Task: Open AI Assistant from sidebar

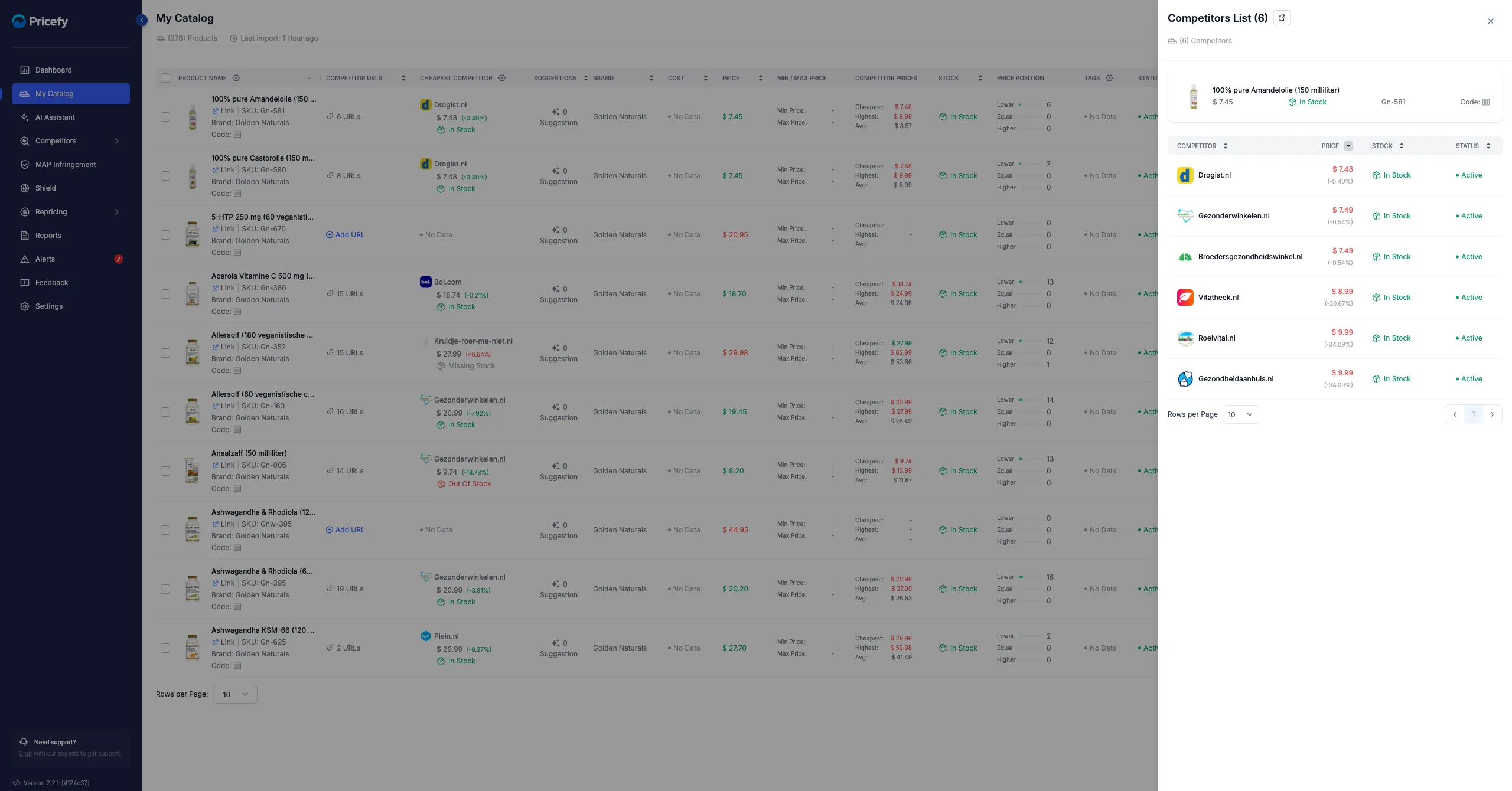Action: (x=71, y=117)
